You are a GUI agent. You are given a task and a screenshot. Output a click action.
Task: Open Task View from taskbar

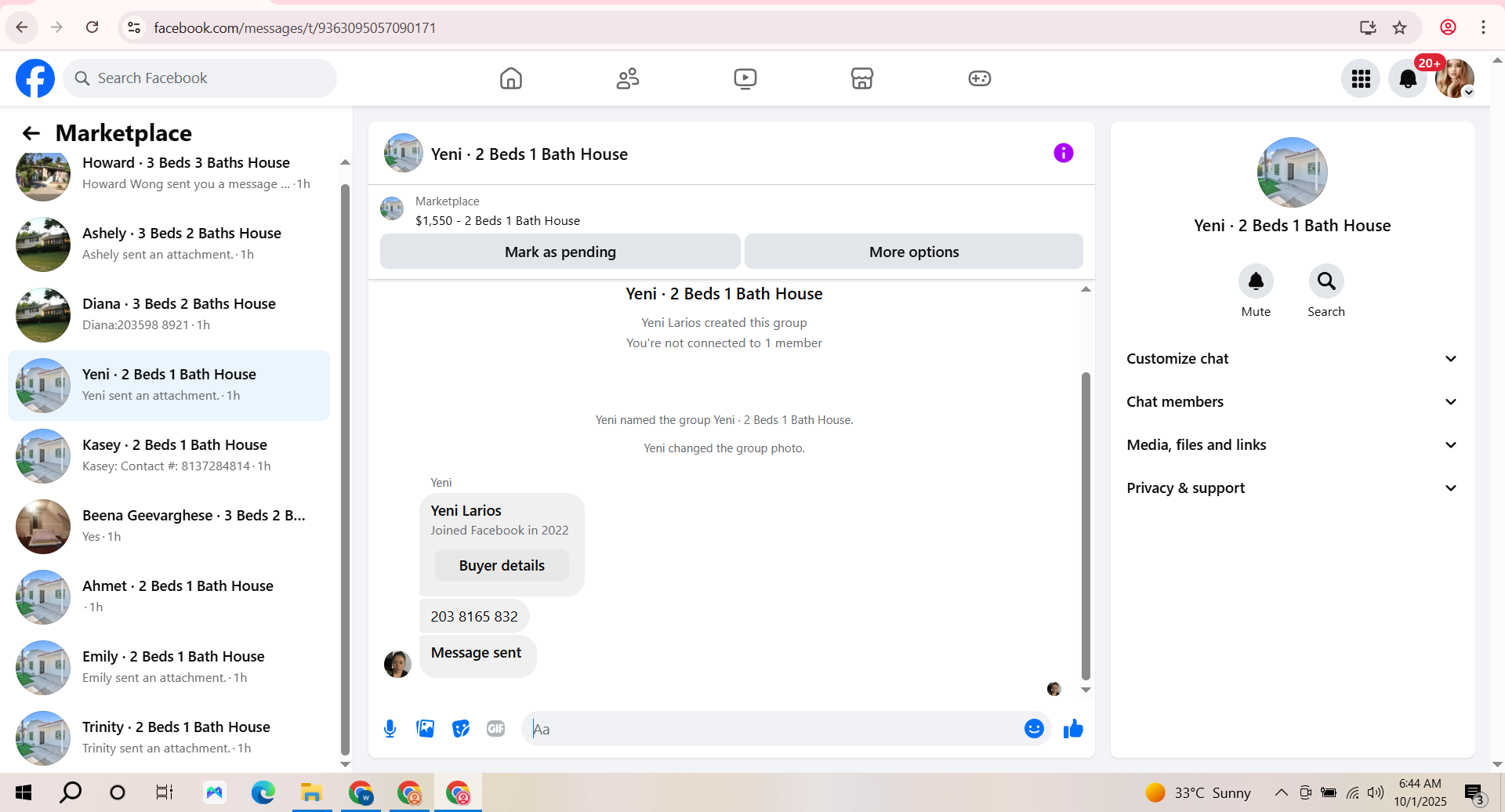click(x=164, y=792)
